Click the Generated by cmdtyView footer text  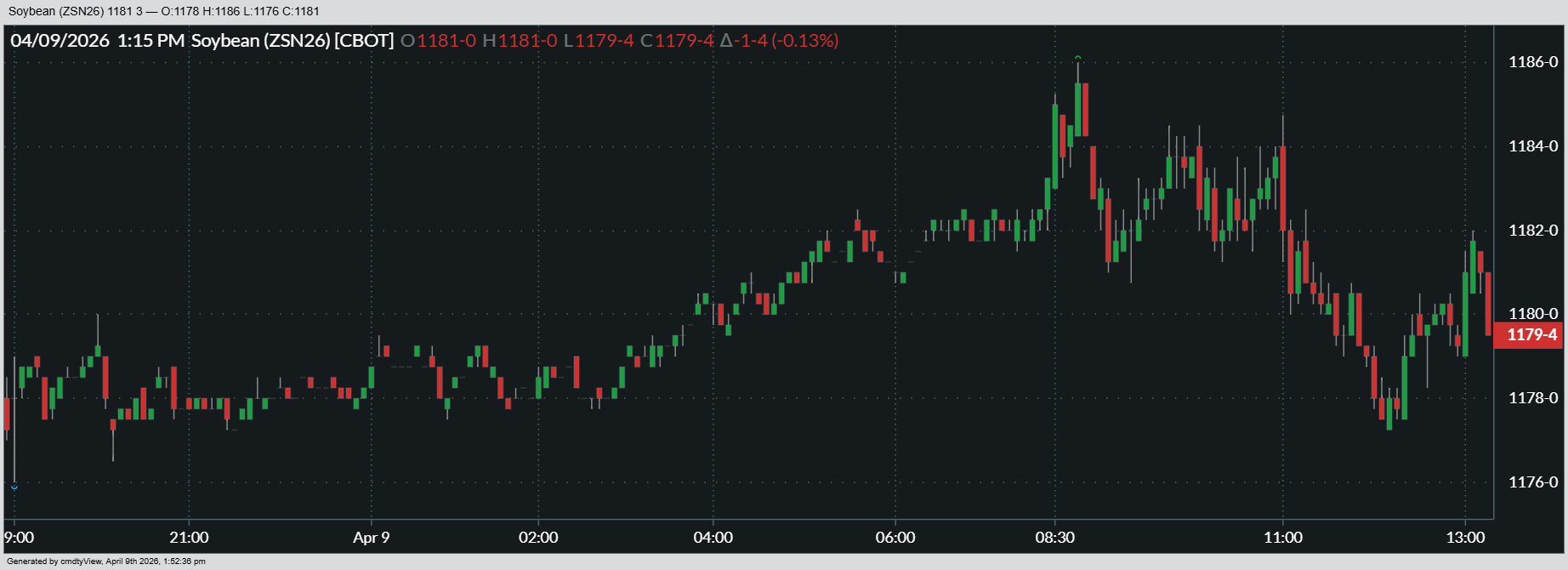106,561
